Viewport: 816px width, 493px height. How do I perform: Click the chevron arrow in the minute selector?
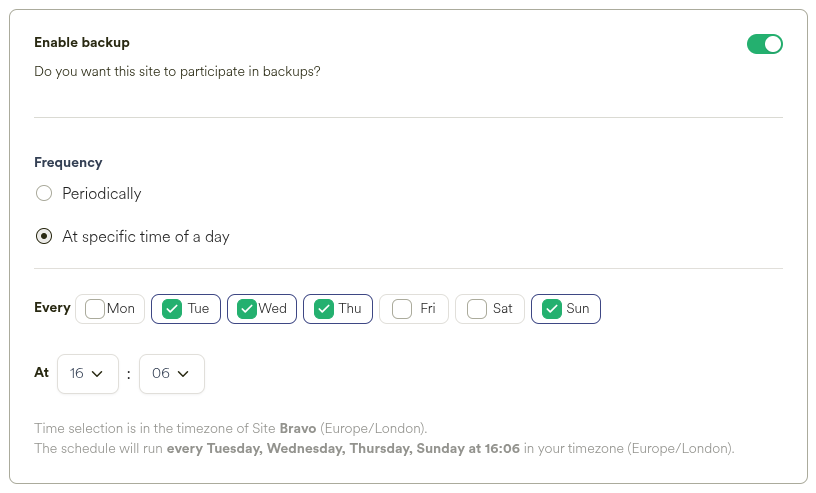pos(183,374)
